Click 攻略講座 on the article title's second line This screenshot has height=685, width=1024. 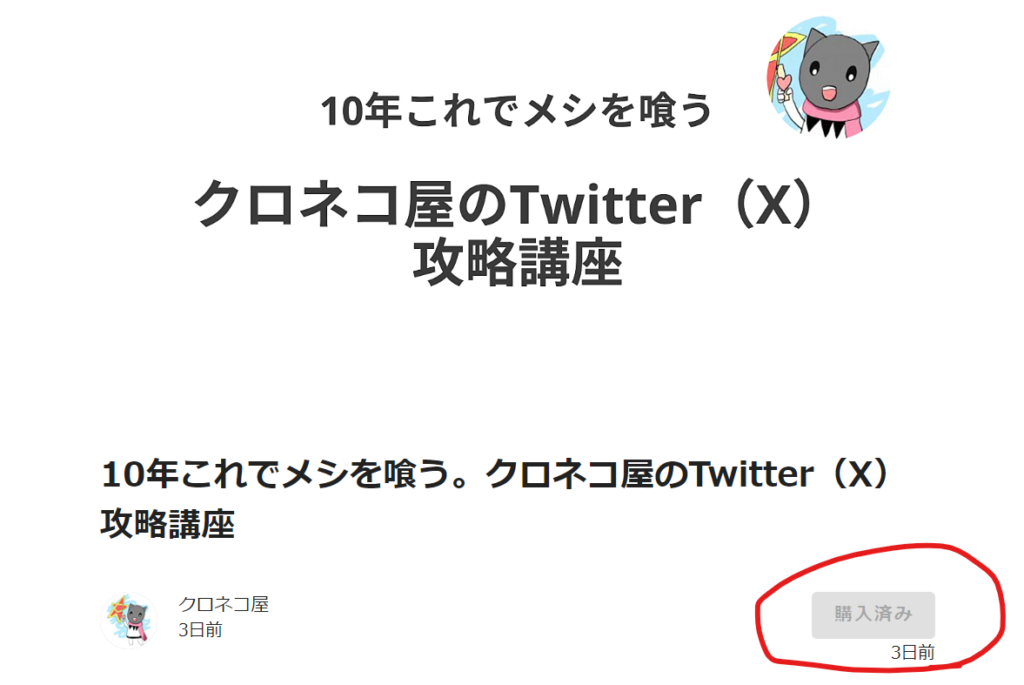[x=168, y=524]
